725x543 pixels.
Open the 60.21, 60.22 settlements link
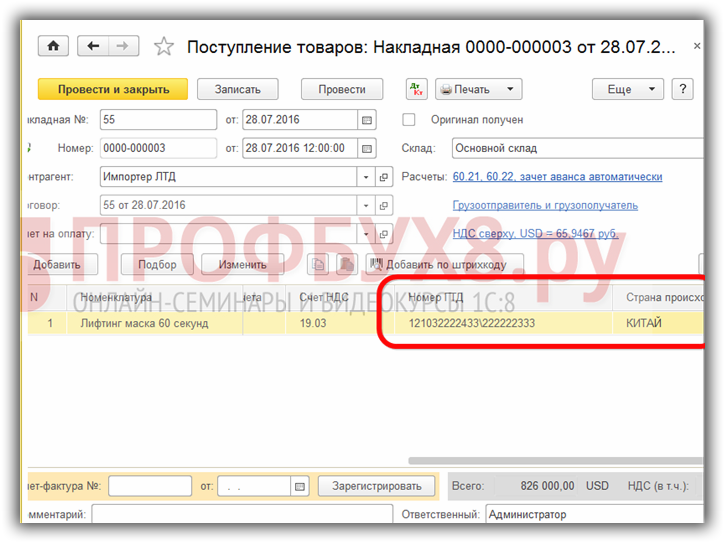click(557, 177)
